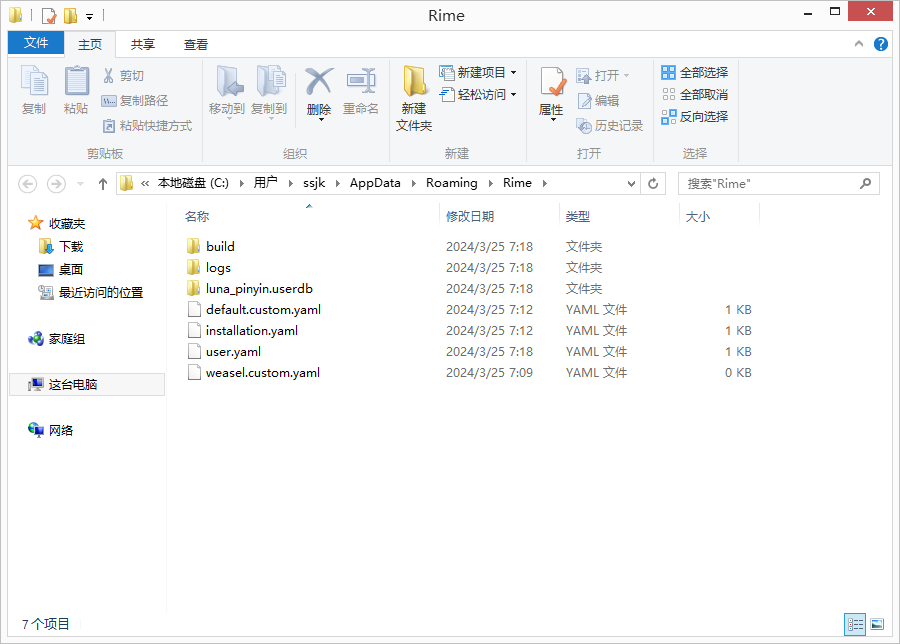Switch to large icons view in status bar

(x=877, y=624)
